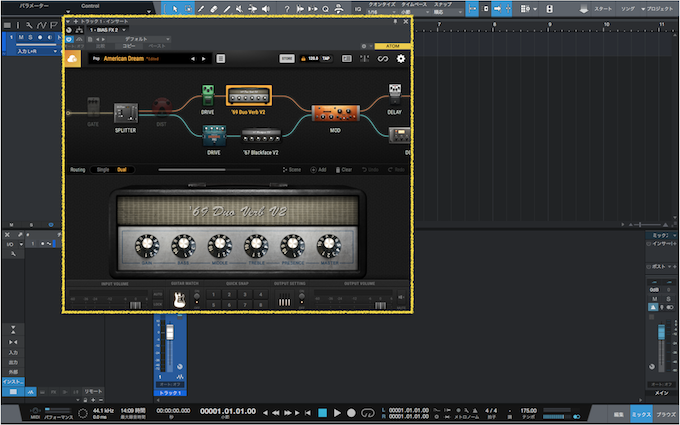The height and width of the screenshot is (425, 680).
Task: Click the infinity looper icon in BIAS FX
Action: tap(382, 59)
